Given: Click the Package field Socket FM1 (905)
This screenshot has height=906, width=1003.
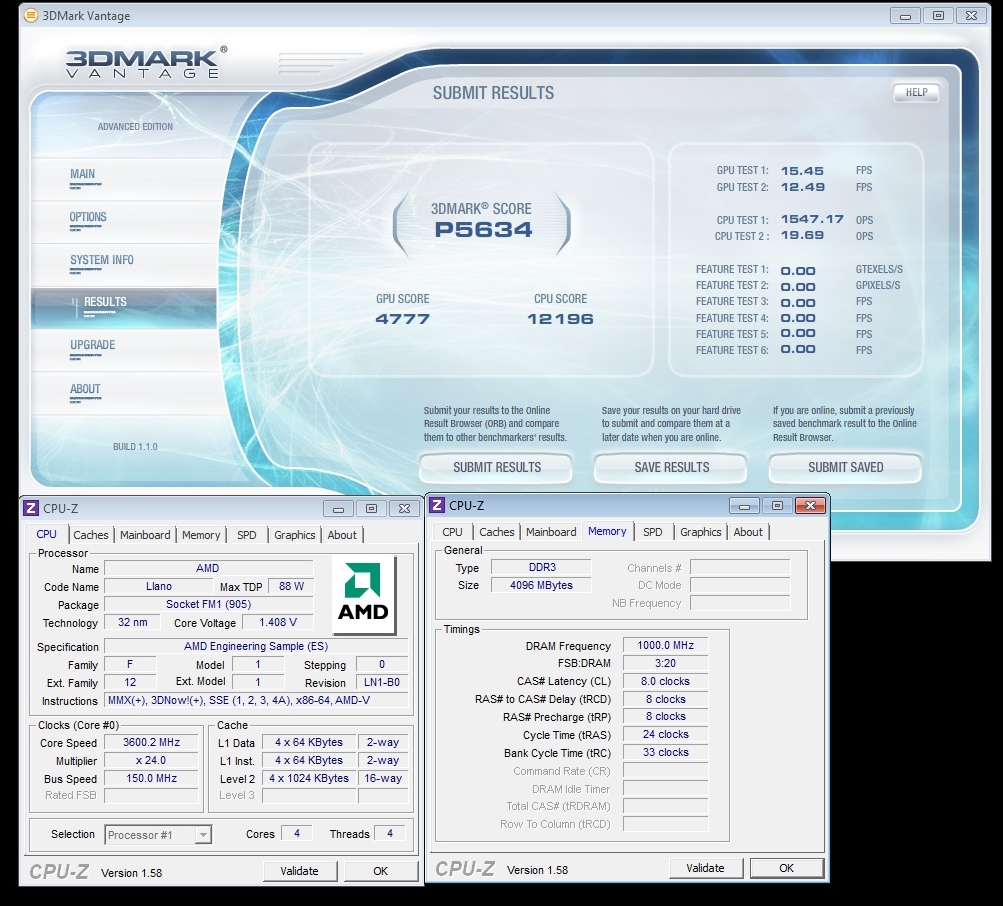Looking at the screenshot, I should pyautogui.click(x=209, y=604).
